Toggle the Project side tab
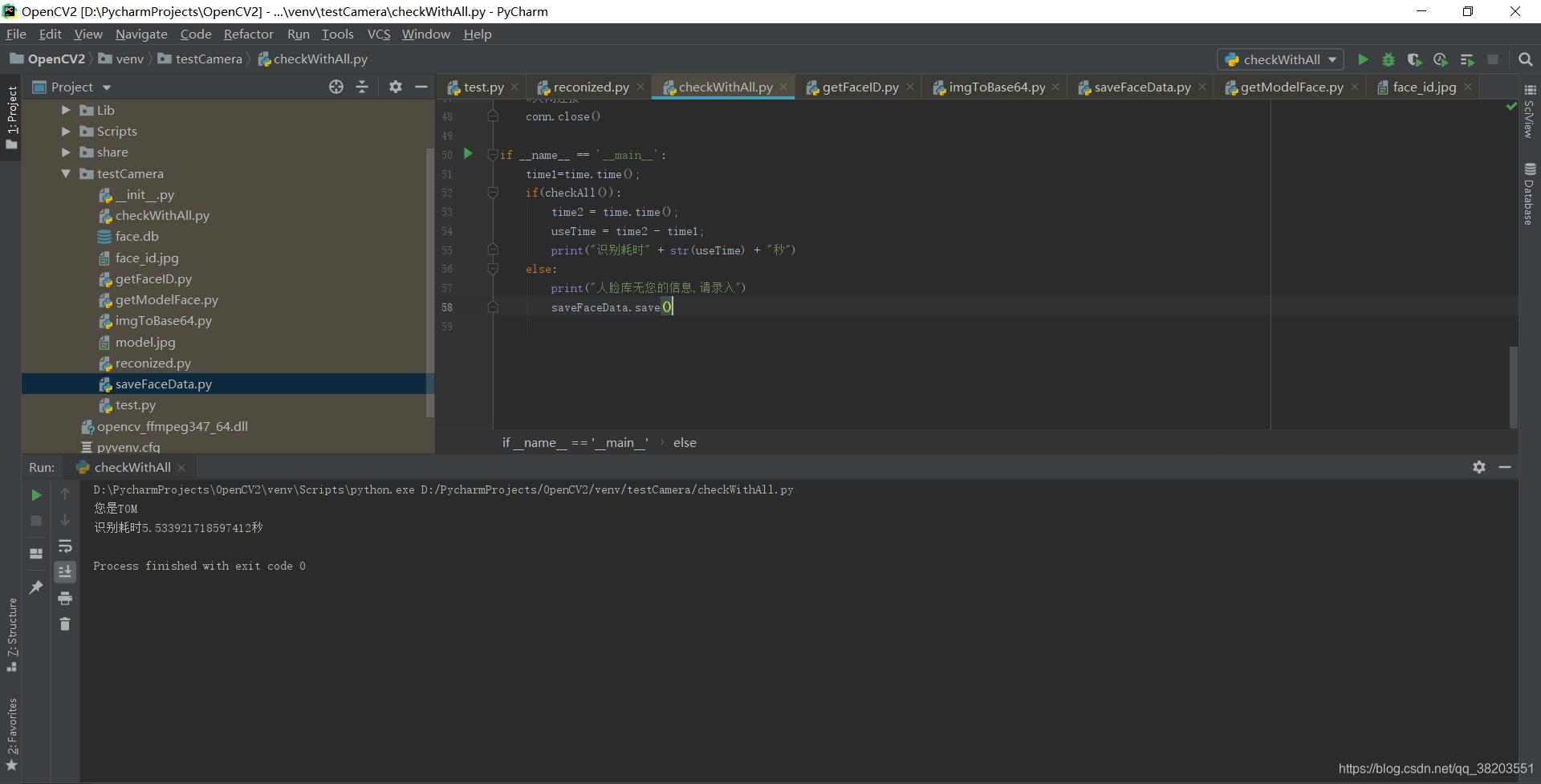This screenshot has height=784, width=1541. [11, 117]
